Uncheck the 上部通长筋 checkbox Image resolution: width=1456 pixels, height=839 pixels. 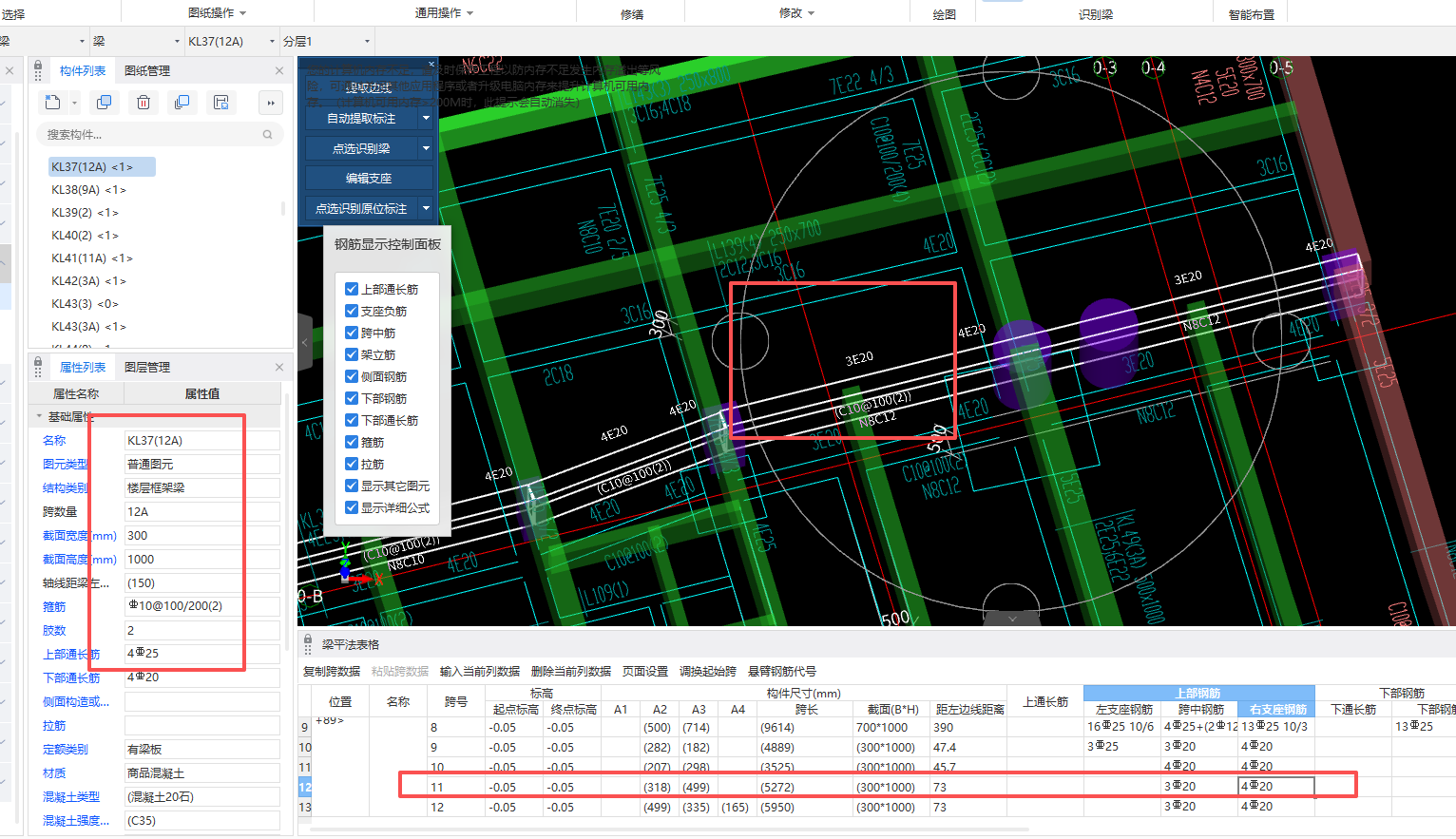click(352, 289)
